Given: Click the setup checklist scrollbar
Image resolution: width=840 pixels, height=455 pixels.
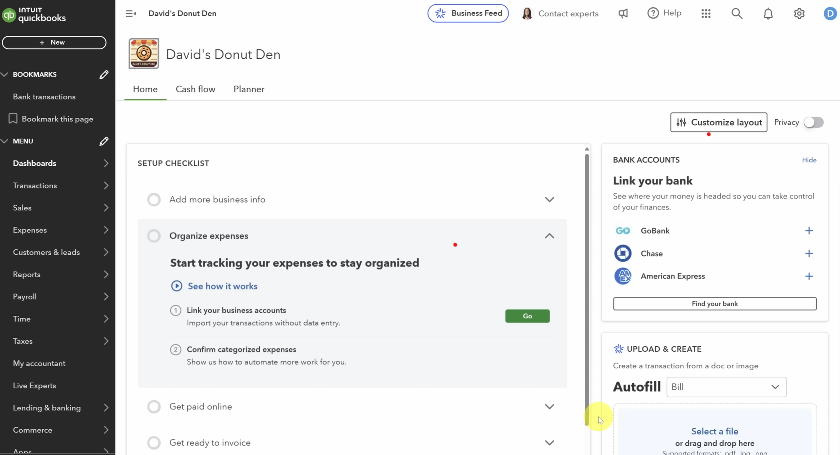Looking at the screenshot, I should tap(587, 289).
